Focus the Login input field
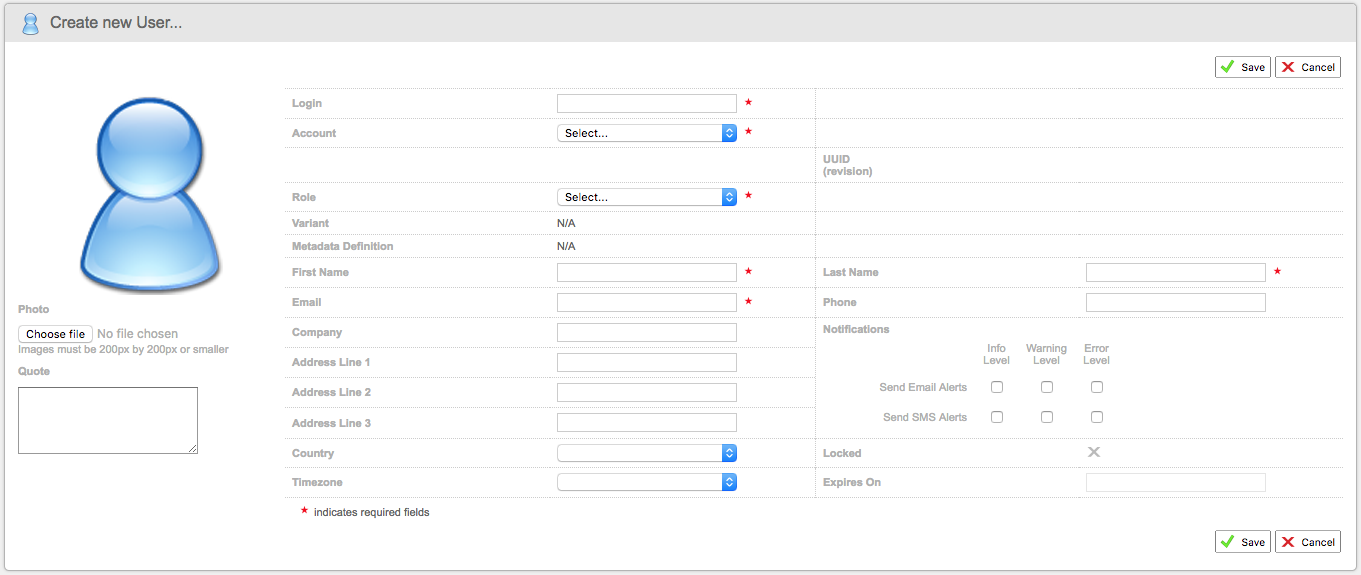Image resolution: width=1361 pixels, height=575 pixels. coord(646,103)
